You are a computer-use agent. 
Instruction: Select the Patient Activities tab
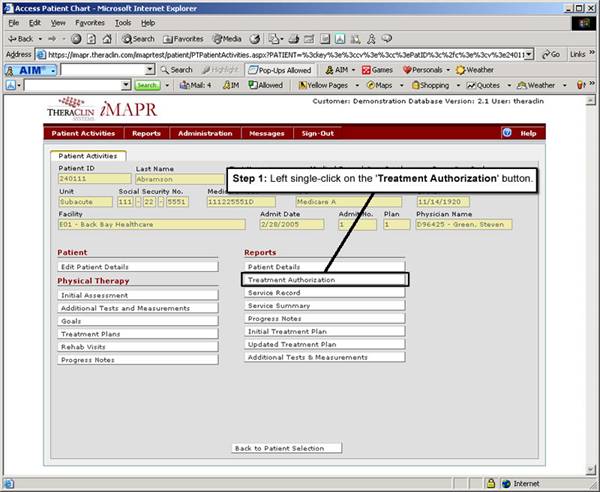click(86, 156)
